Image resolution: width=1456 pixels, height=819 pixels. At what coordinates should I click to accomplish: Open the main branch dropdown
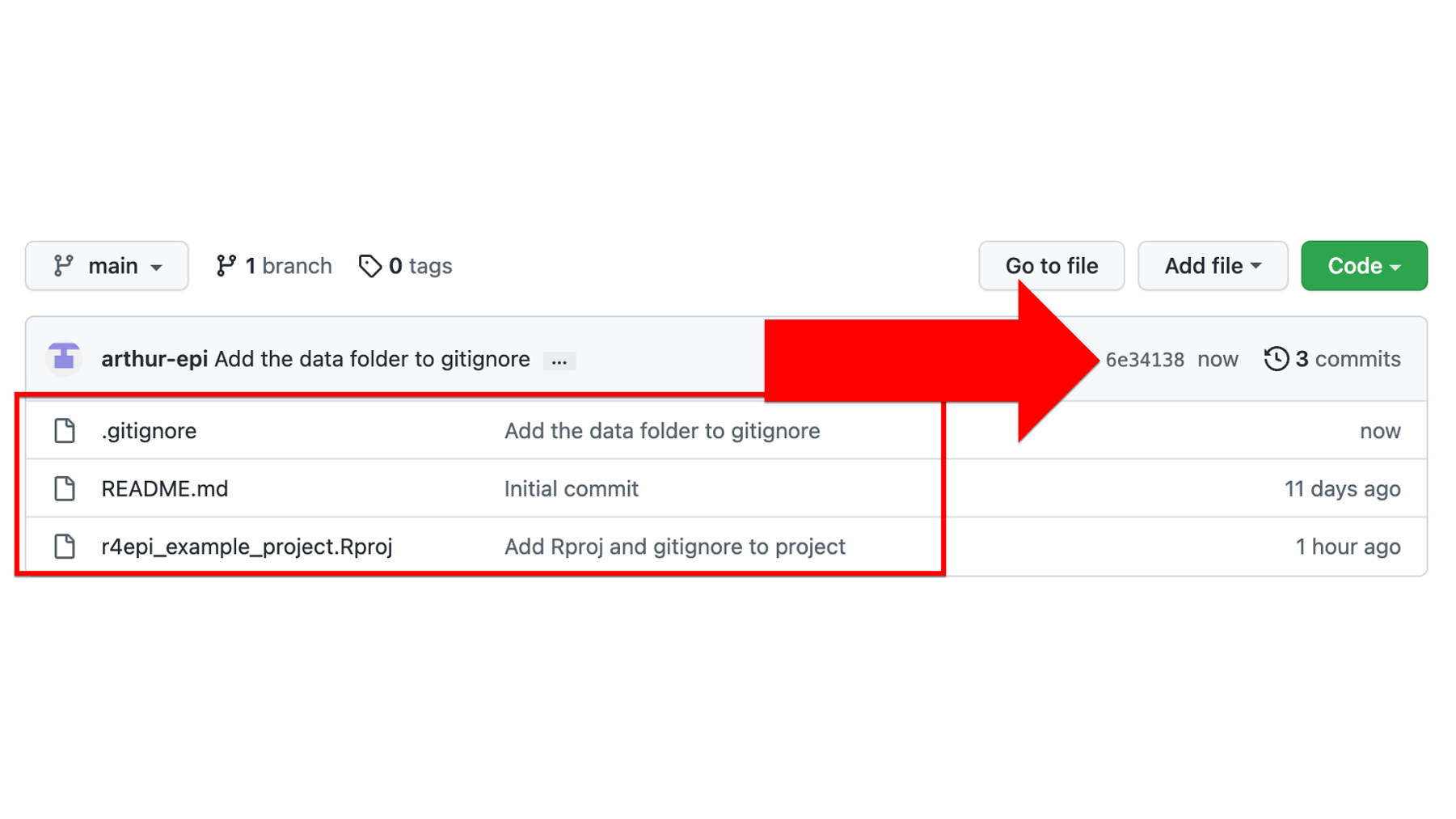tap(107, 266)
